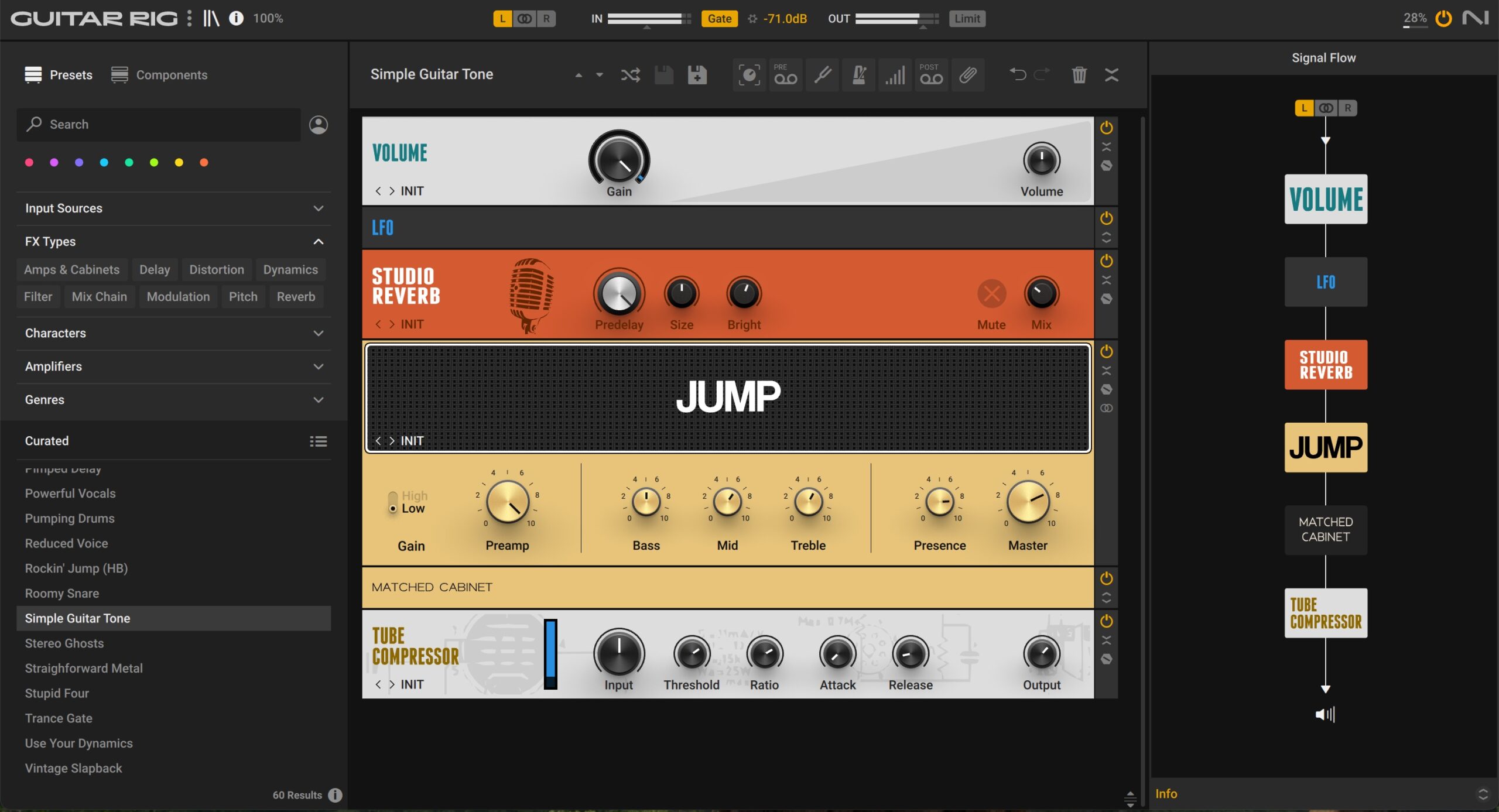Click the pink color tag dot

[29, 163]
